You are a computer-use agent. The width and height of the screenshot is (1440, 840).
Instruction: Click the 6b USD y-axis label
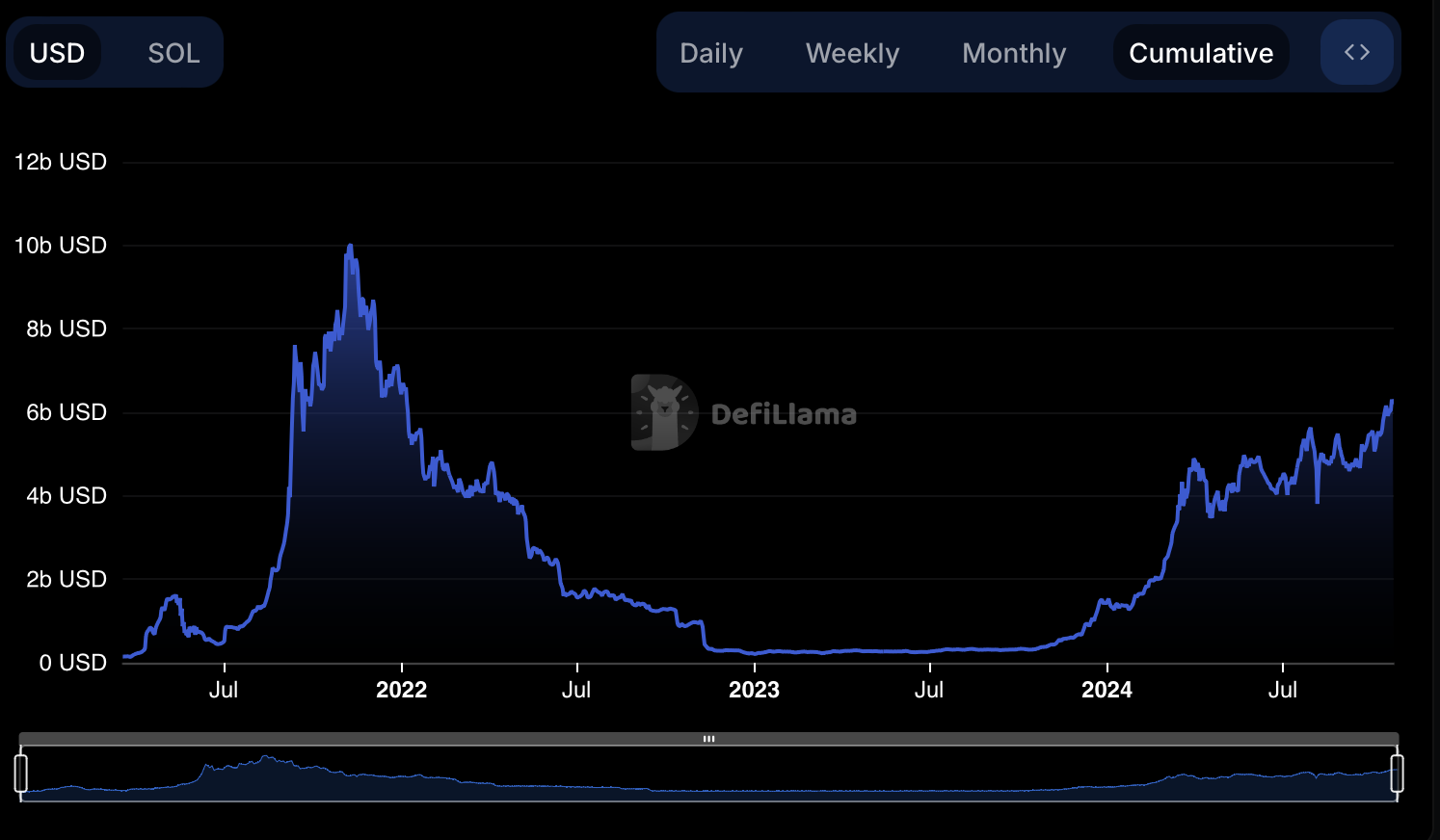tap(66, 412)
